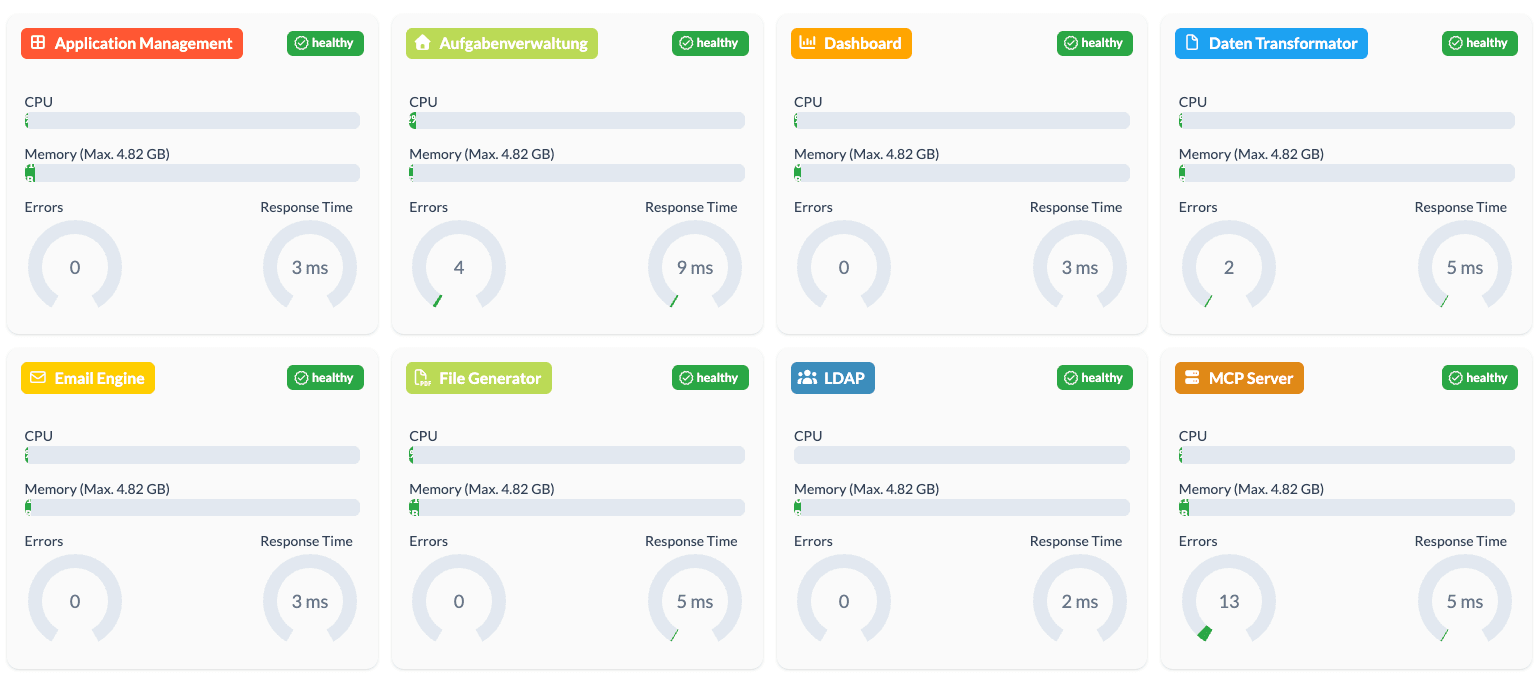Click the Errors gauge showing 2 on Daten Transformator
Viewport: 1539px width, 683px height.
[x=1229, y=267]
